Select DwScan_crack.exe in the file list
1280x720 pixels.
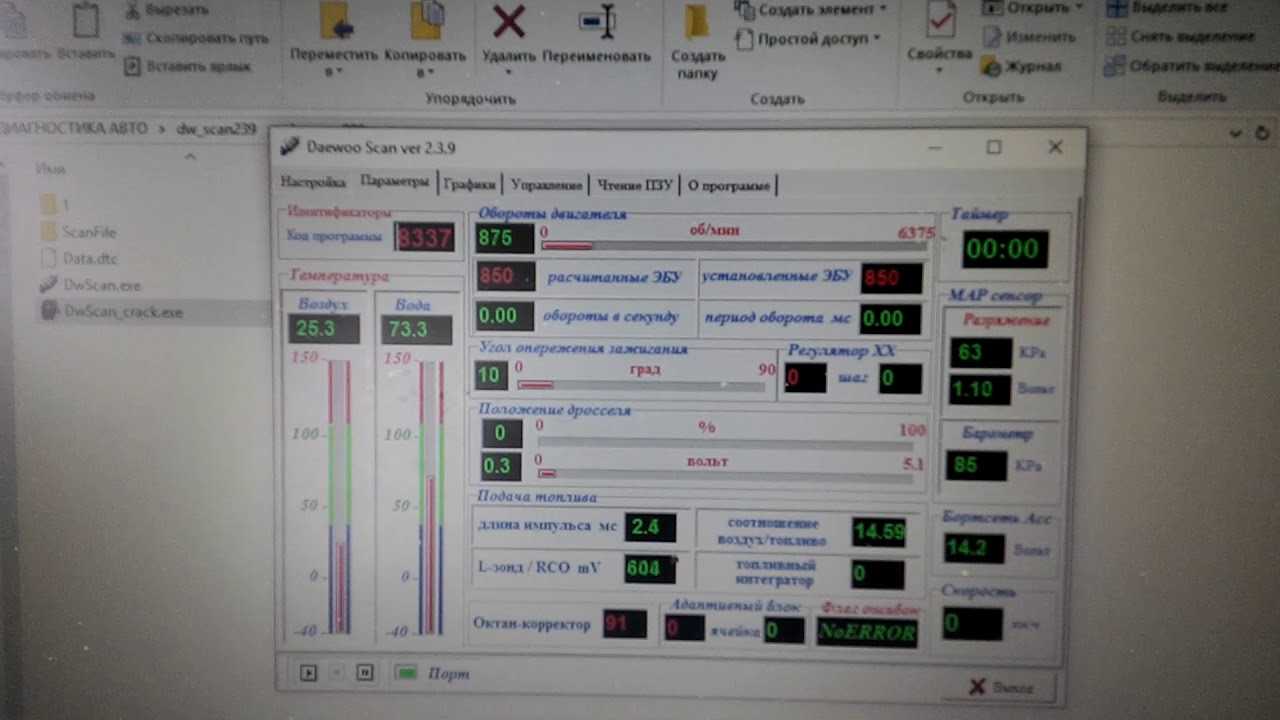tap(122, 311)
